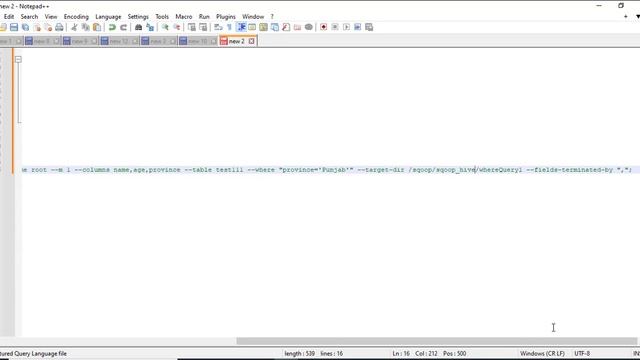
Task: Toggle Synchronize Vertical Scrolling icon
Action: click(x=191, y=27)
